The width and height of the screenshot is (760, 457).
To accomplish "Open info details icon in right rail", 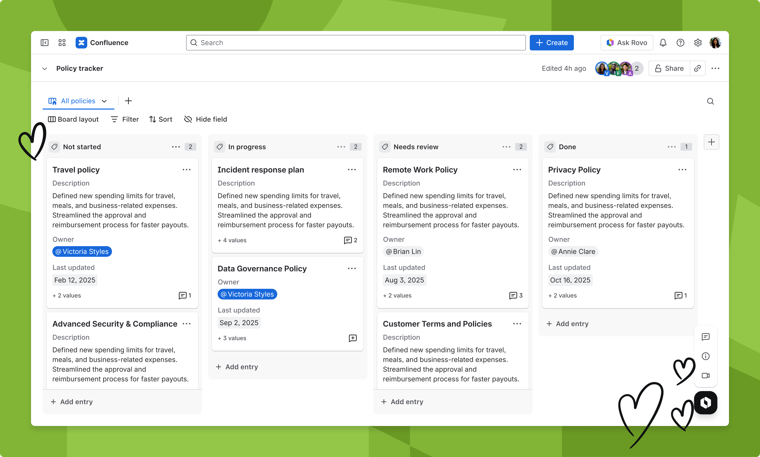I will 706,356.
